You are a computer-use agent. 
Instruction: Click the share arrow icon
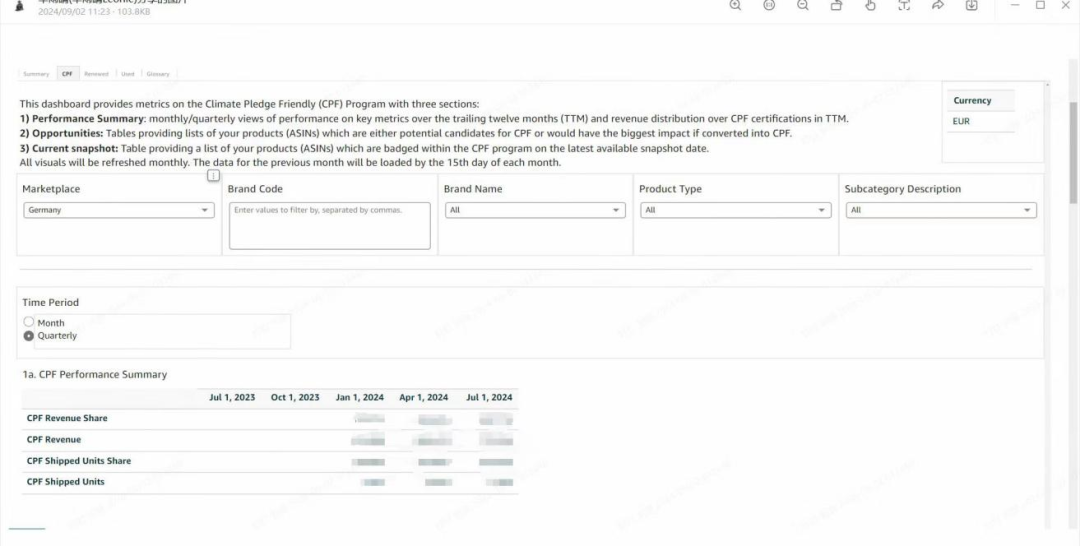pyautogui.click(x=938, y=6)
